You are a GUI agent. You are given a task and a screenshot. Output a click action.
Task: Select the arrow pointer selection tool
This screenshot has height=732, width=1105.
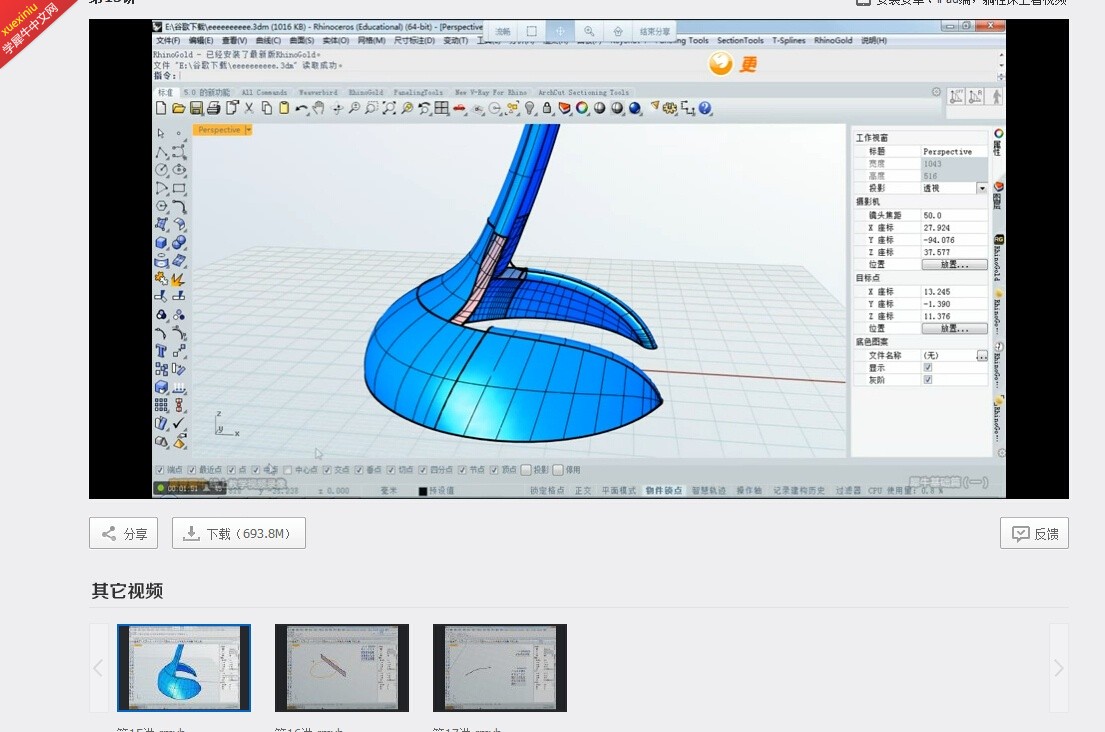click(x=161, y=132)
